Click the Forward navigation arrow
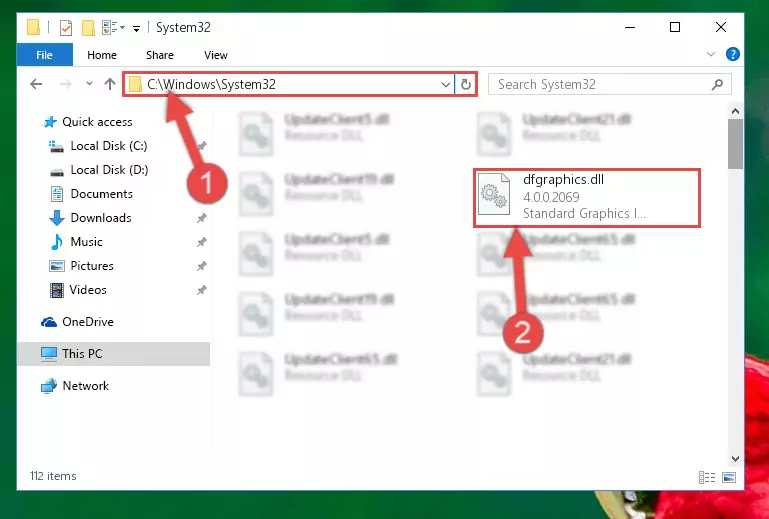Image resolution: width=769 pixels, height=519 pixels. (x=66, y=84)
